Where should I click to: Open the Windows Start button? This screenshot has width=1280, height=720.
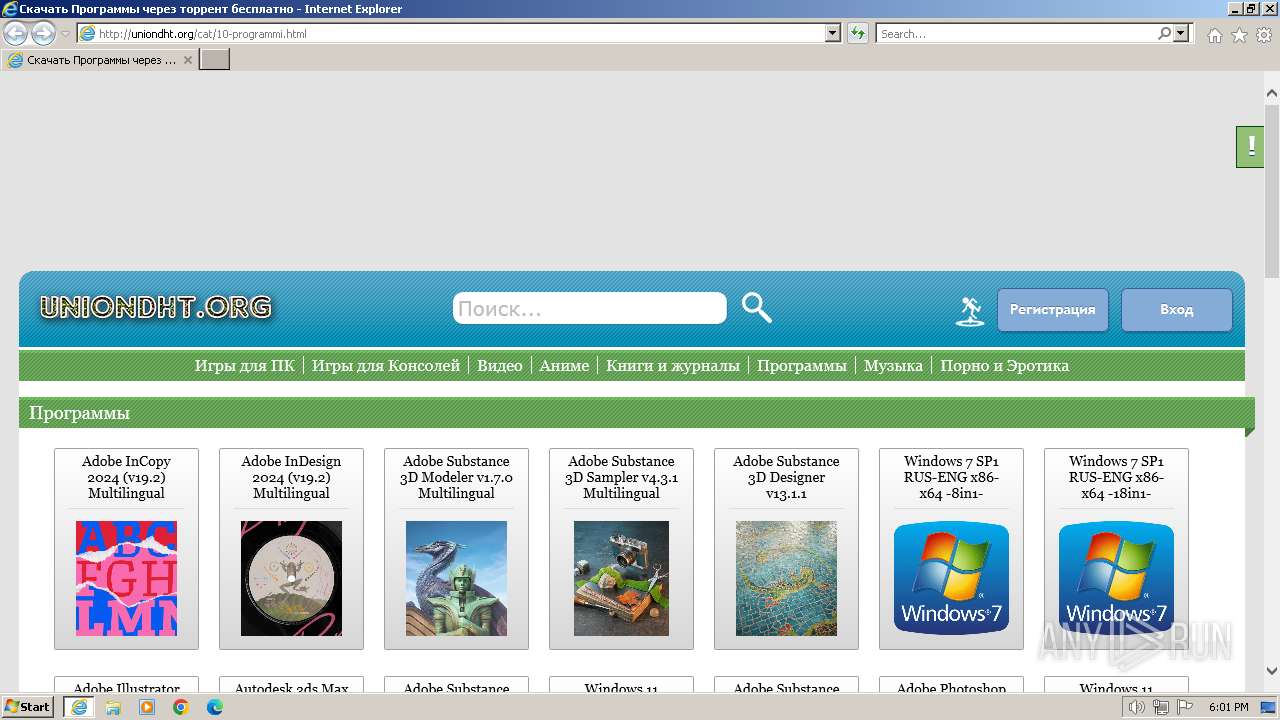coord(28,707)
